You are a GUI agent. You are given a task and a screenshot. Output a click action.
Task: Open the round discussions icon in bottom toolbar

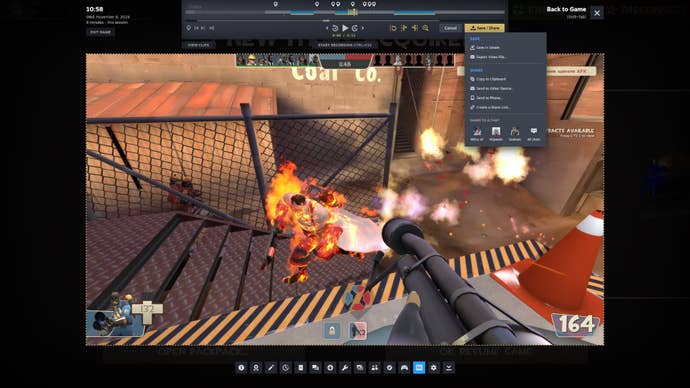[x=389, y=367]
